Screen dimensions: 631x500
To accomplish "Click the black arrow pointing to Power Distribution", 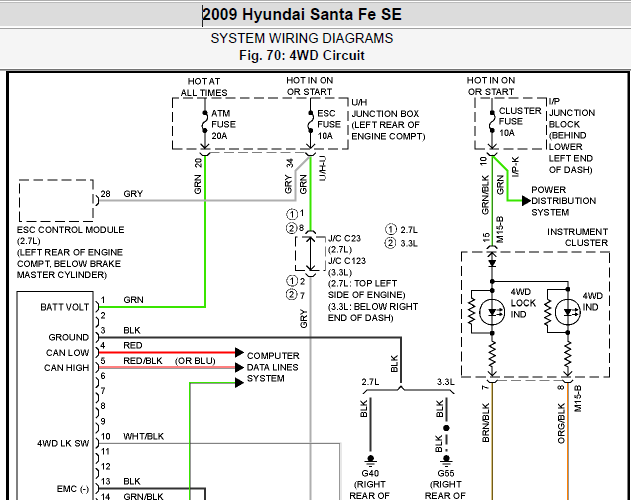I will pyautogui.click(x=526, y=200).
